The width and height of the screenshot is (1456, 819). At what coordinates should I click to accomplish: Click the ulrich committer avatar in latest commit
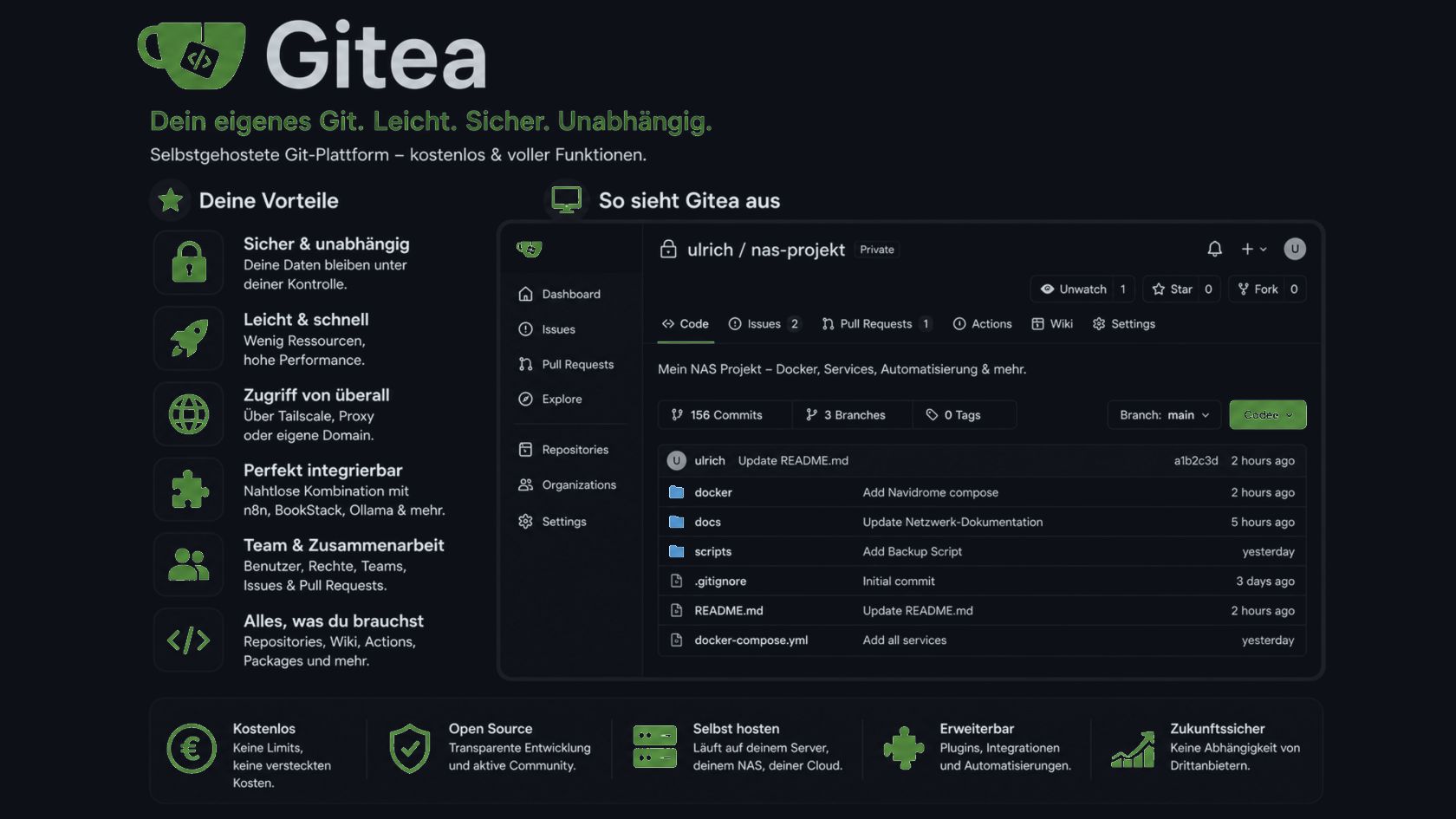point(676,460)
